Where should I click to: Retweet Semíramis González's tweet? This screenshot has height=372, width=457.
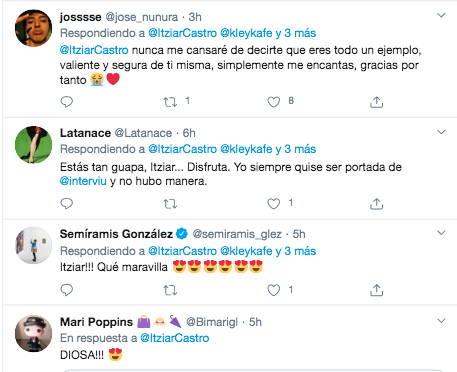coord(170,290)
